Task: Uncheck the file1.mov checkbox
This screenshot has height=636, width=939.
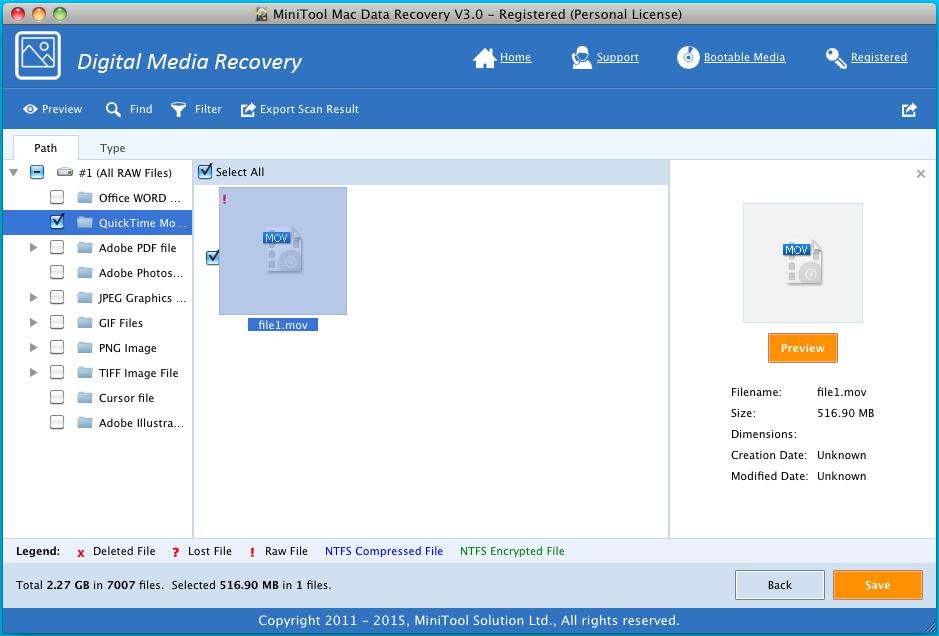Action: click(x=213, y=258)
